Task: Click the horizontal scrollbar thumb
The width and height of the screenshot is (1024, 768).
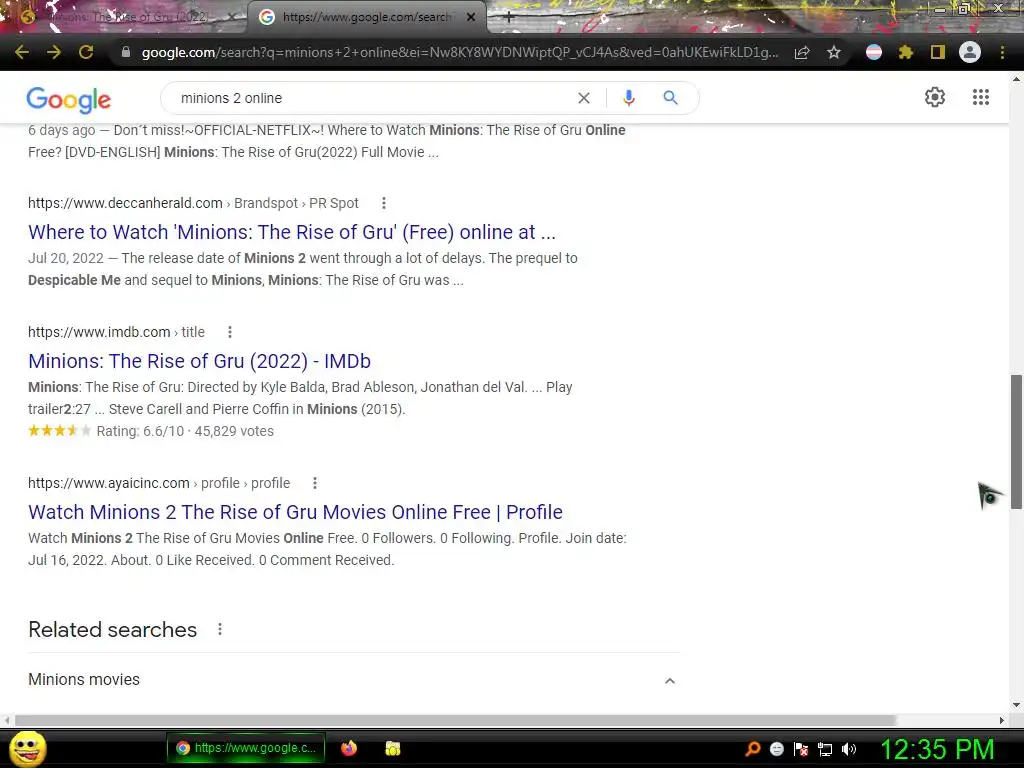Action: (x=455, y=720)
